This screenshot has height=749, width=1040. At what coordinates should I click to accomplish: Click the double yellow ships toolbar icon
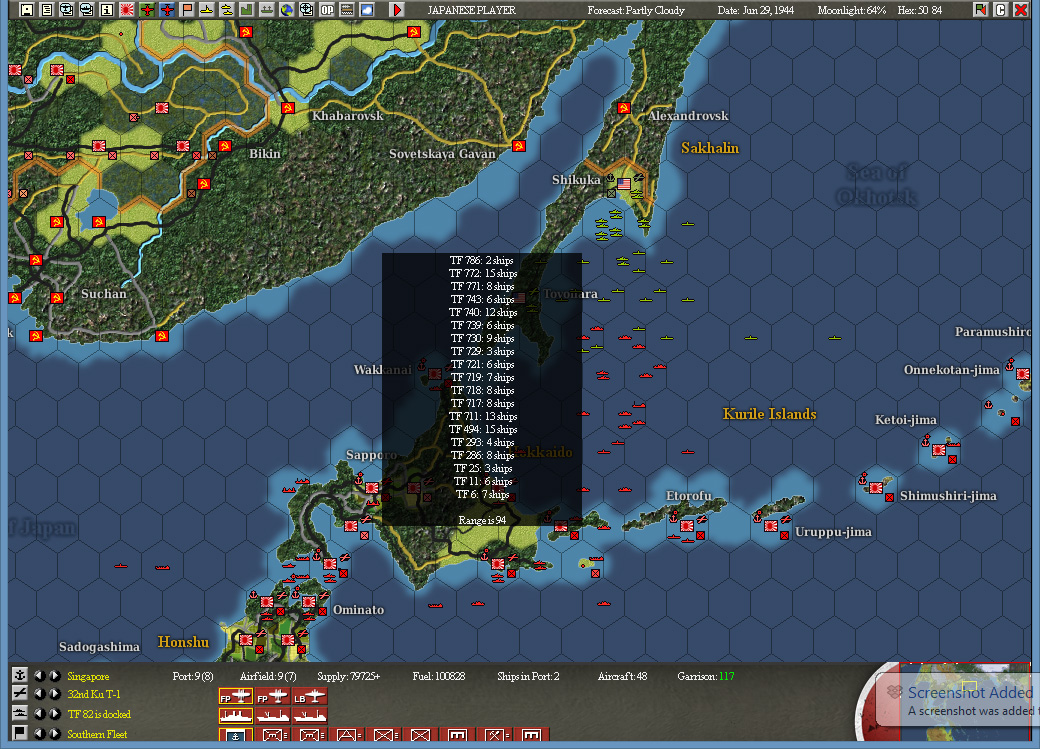pos(227,9)
